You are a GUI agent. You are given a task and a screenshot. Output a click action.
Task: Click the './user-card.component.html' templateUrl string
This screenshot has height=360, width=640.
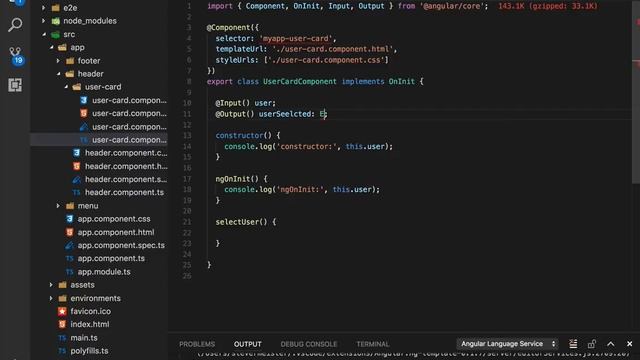[x=332, y=49]
